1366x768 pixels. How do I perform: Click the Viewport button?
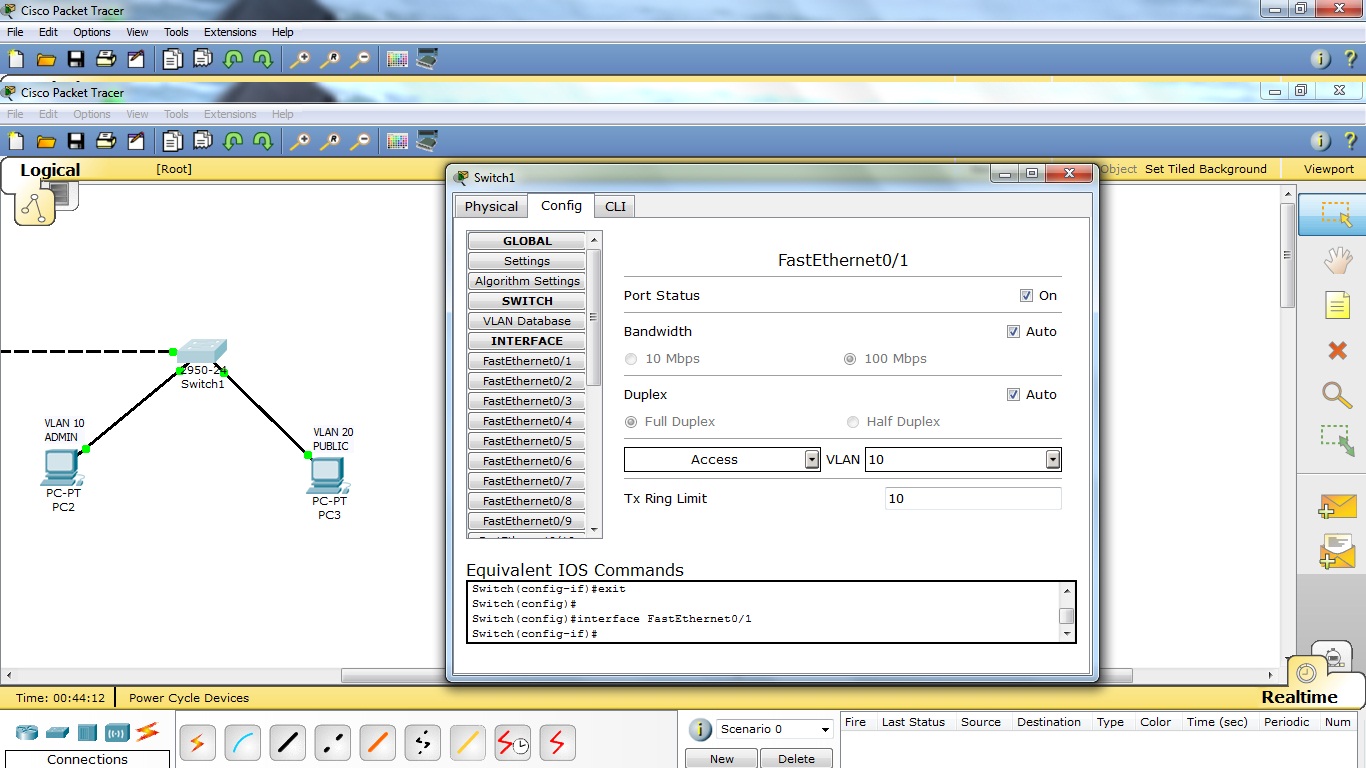point(1329,169)
